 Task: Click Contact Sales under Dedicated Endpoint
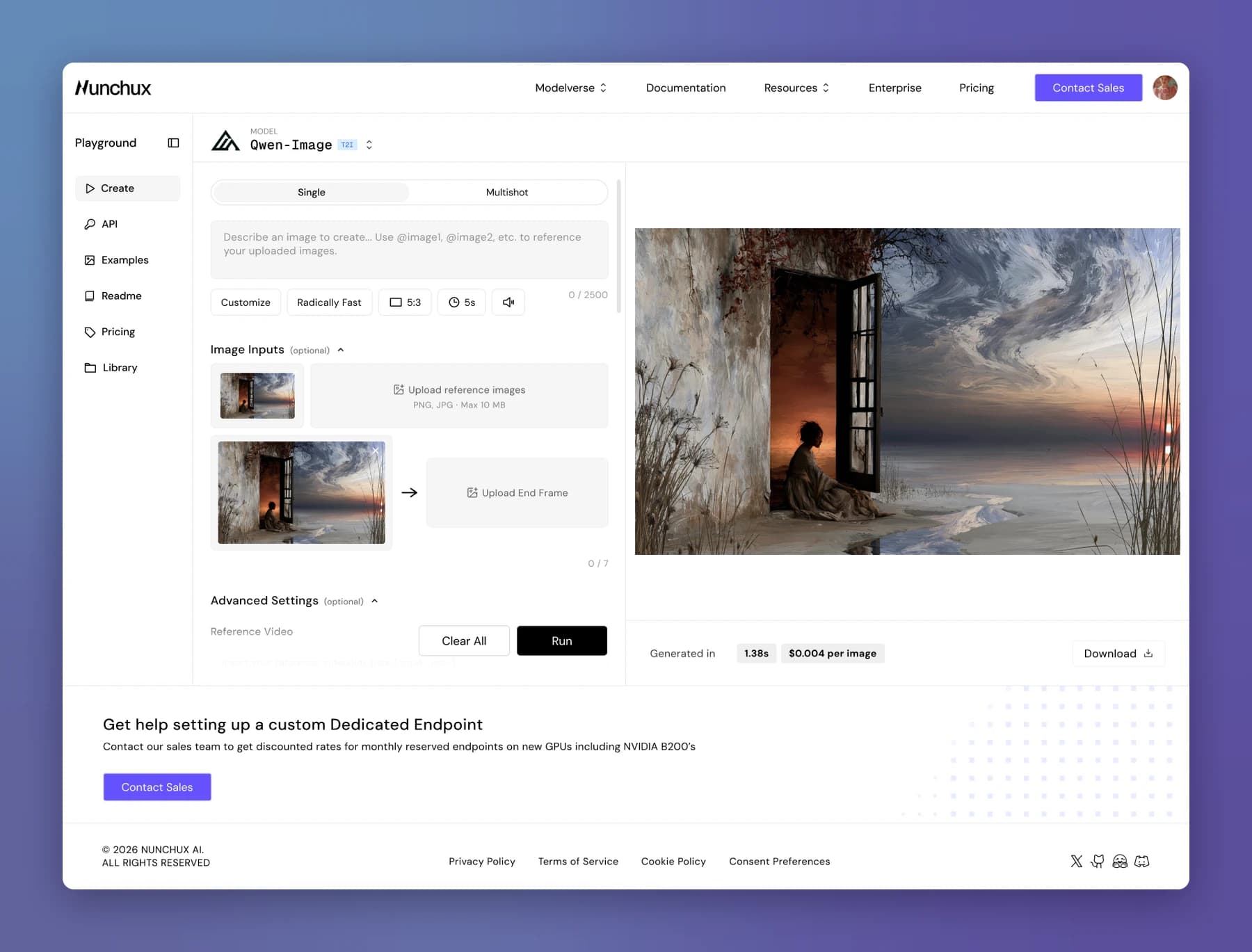(157, 786)
